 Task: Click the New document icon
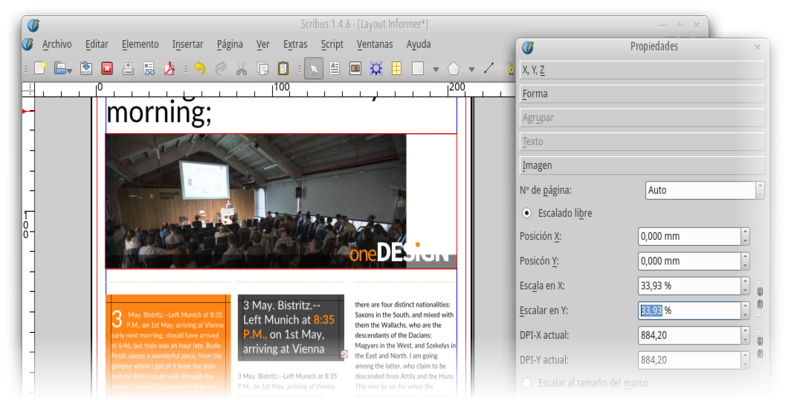pos(40,68)
